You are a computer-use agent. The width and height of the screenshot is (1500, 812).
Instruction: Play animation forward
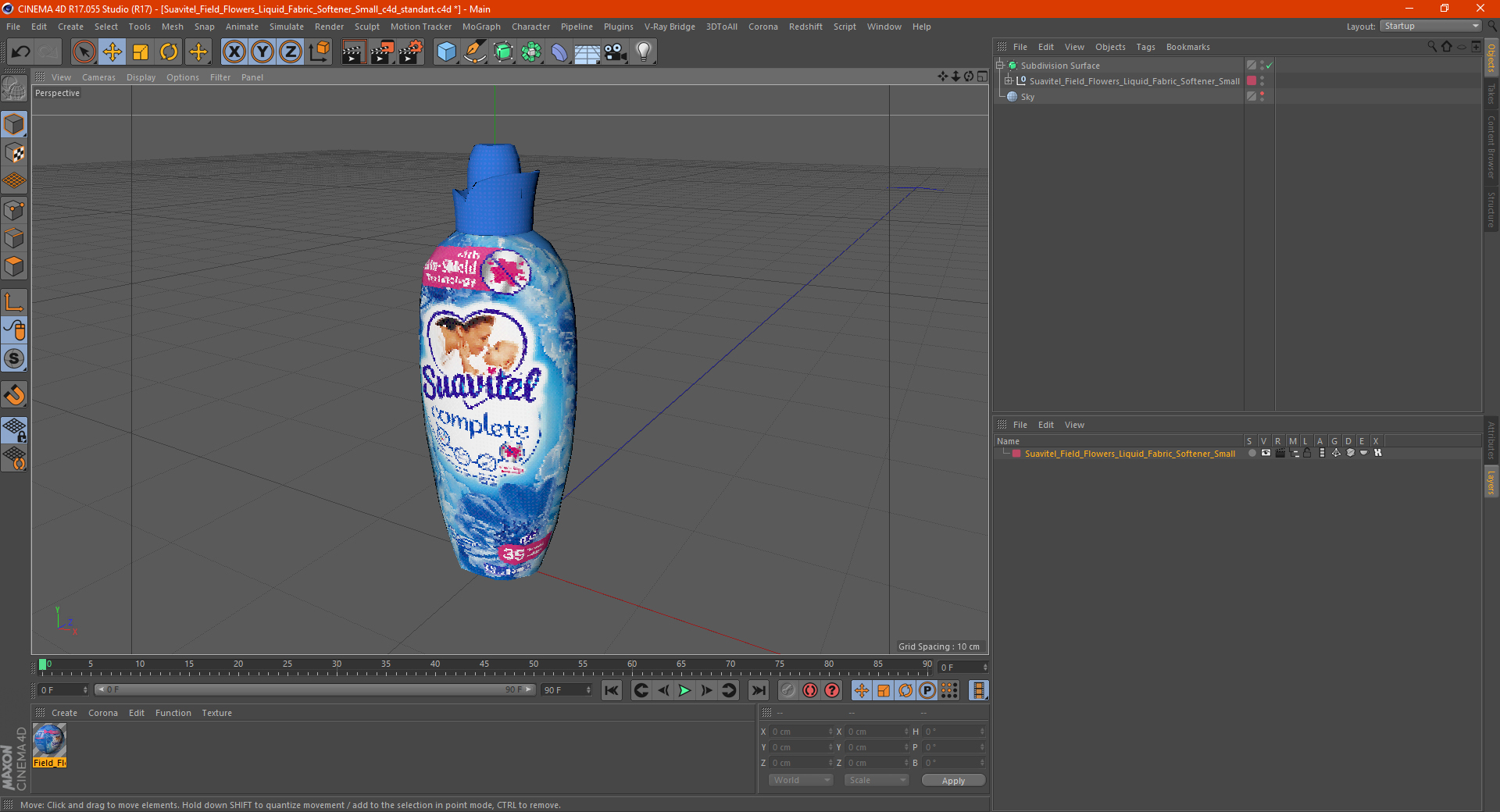684,690
